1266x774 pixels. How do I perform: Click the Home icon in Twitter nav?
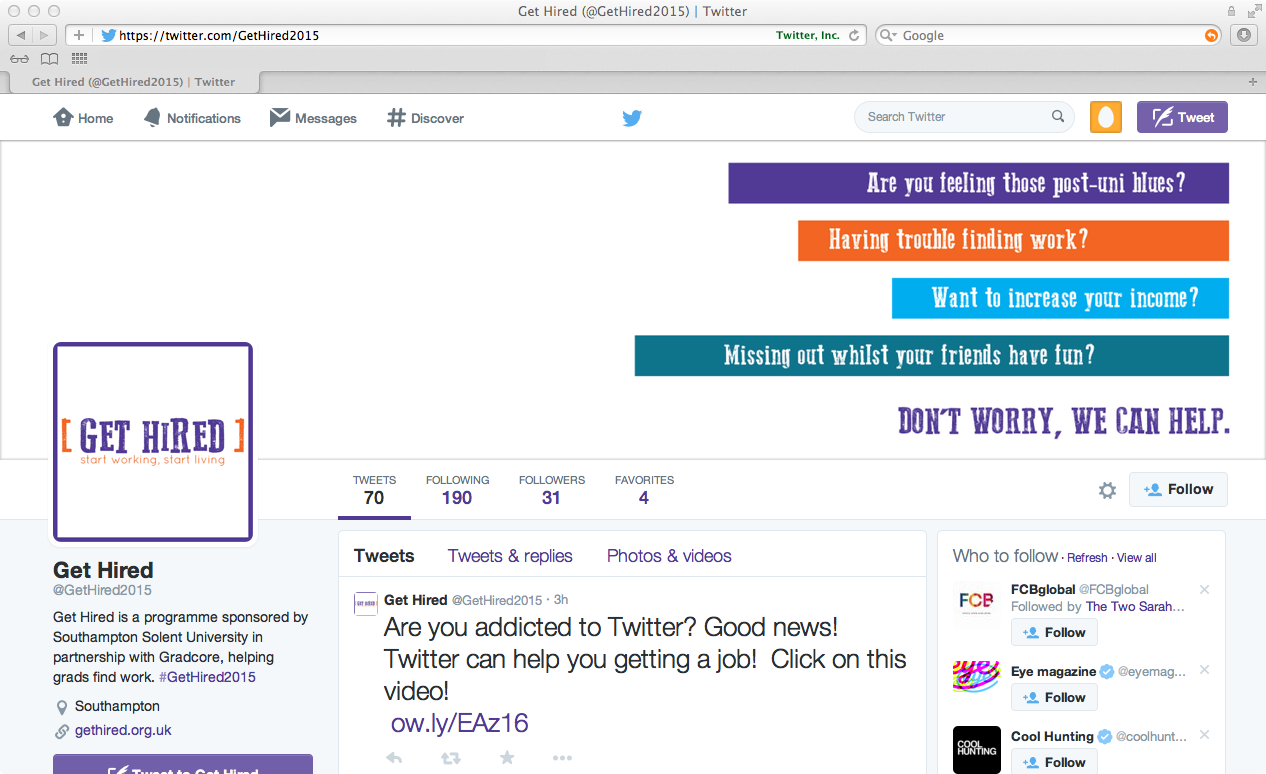point(63,117)
